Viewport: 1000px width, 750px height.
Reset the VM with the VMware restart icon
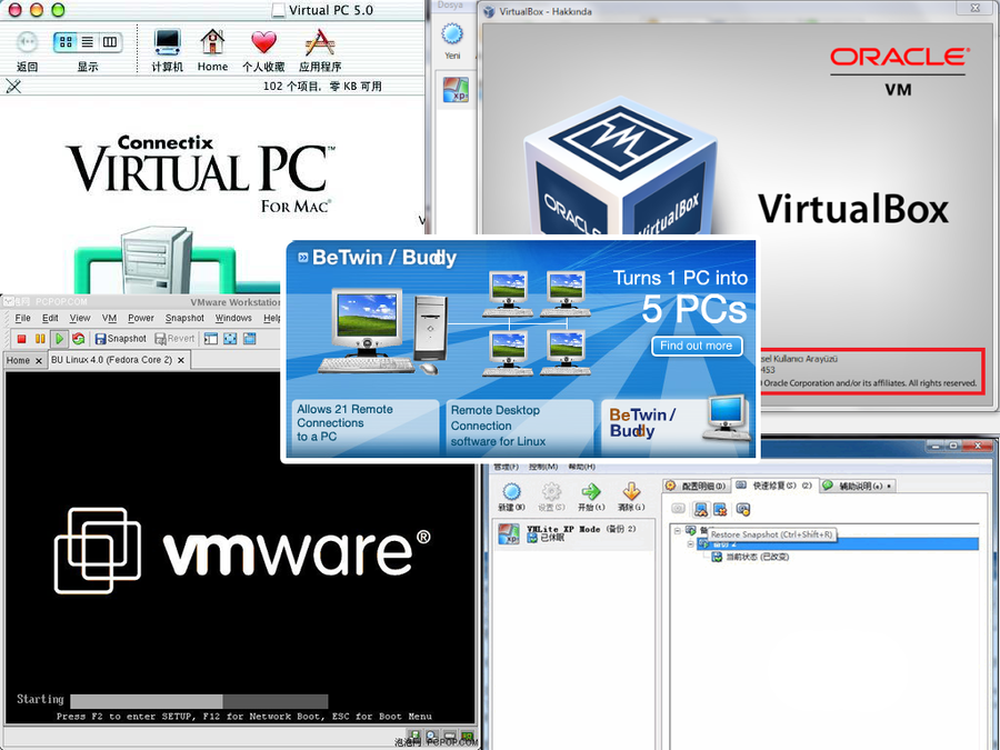[x=78, y=339]
